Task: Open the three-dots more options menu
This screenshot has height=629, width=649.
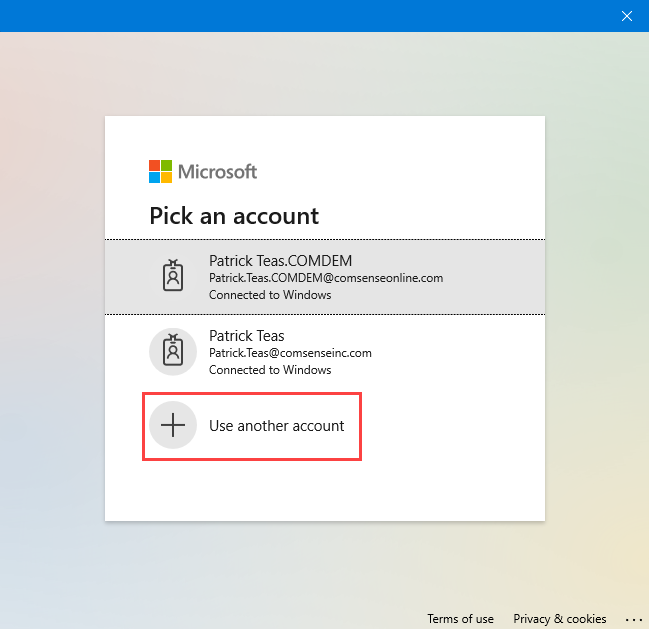Action: (633, 619)
